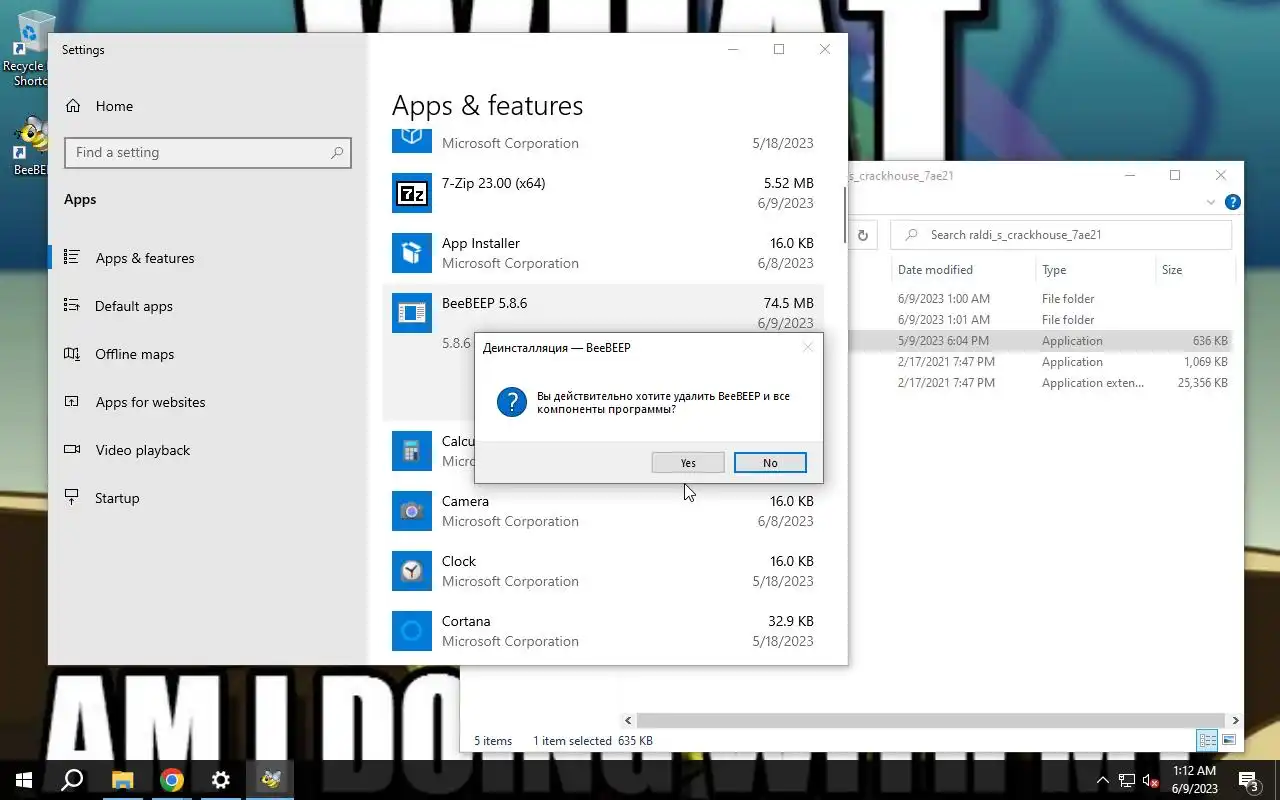Click right arrow of Explorer horizontal scrollbar
The image size is (1280, 800).
[x=1236, y=720]
